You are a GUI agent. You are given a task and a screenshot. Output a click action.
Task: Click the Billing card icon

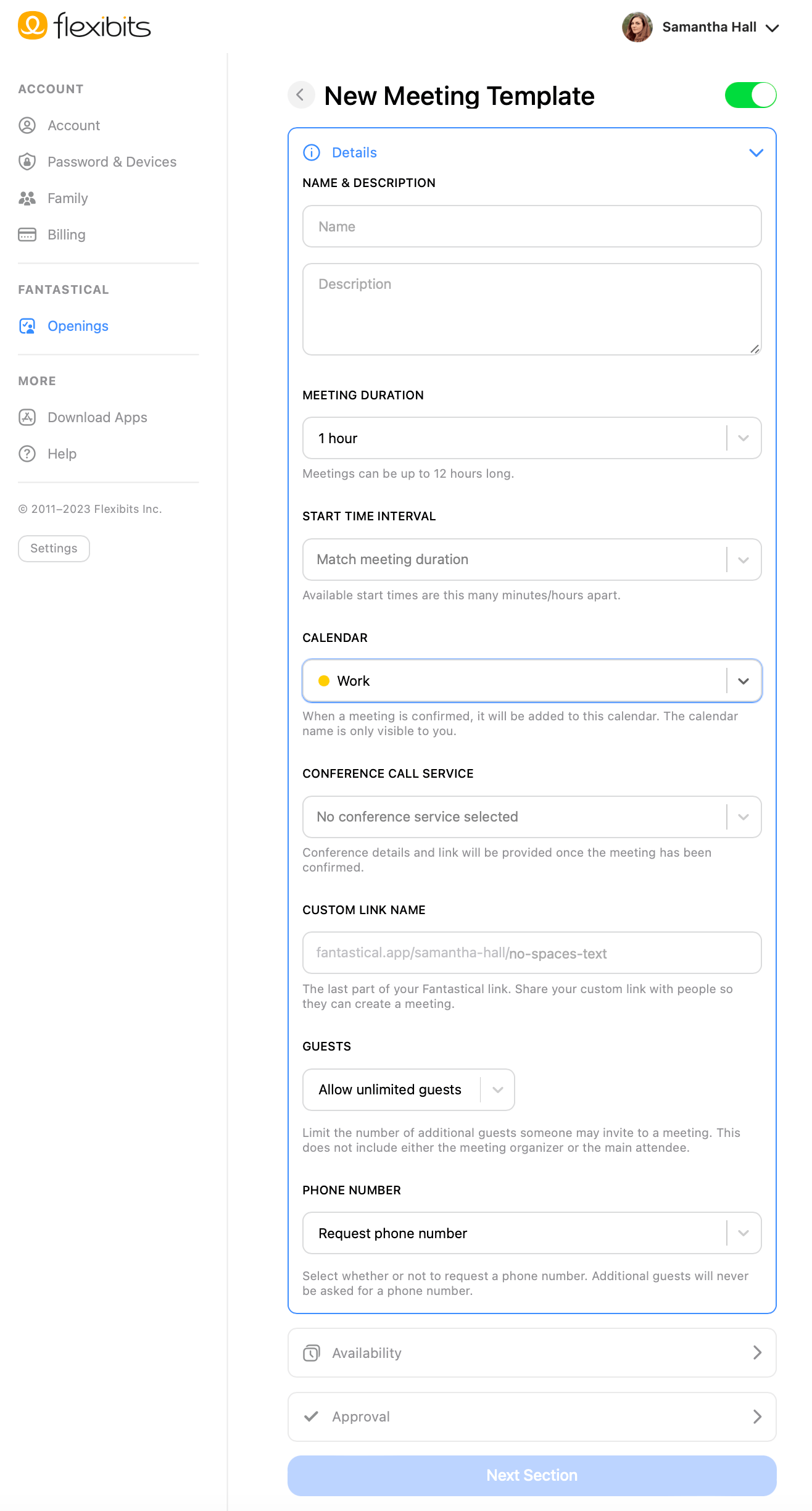click(x=27, y=235)
